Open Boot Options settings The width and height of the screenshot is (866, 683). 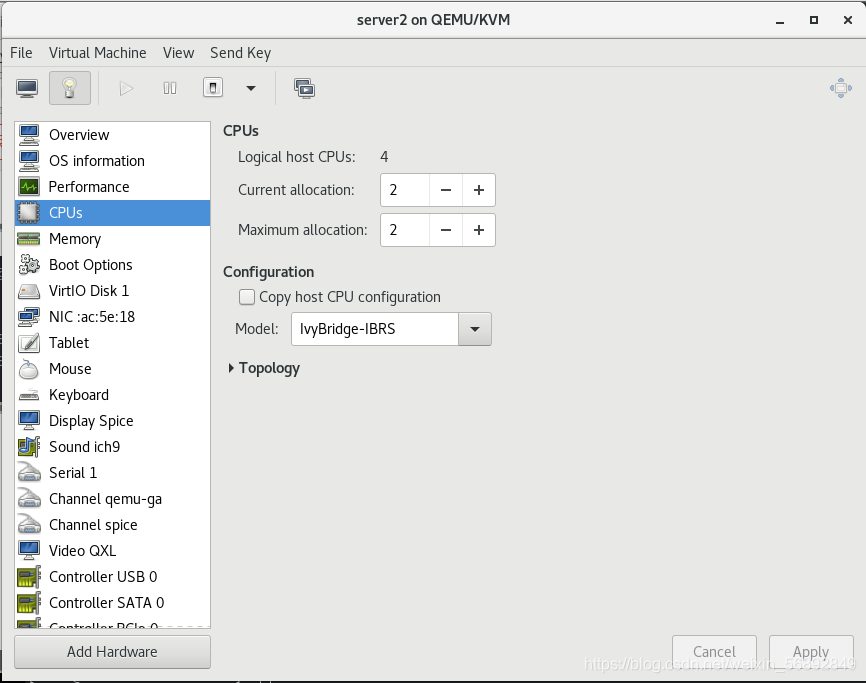click(x=113, y=264)
